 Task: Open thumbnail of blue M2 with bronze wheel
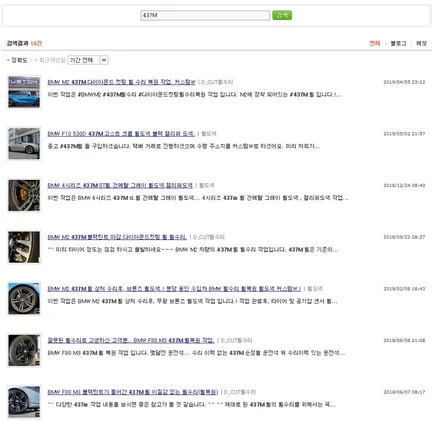(24, 299)
